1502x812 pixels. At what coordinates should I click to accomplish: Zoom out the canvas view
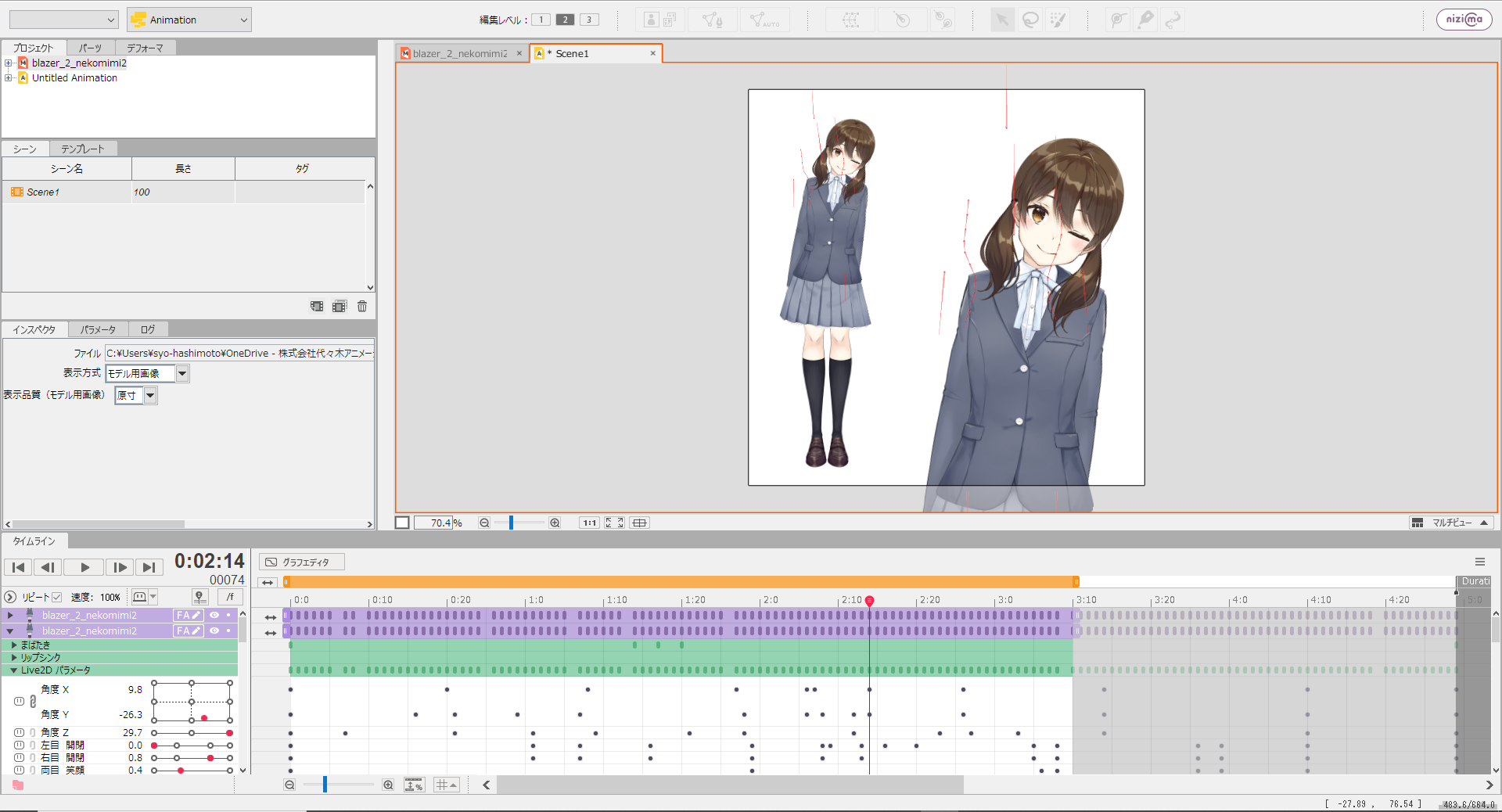click(x=484, y=523)
